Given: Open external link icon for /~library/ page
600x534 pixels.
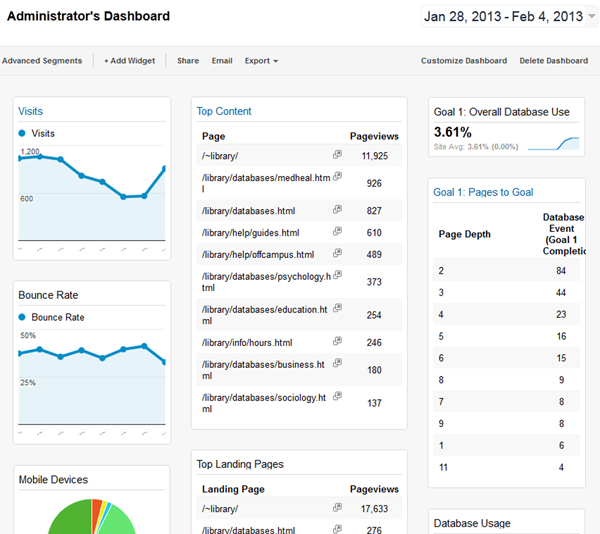Looking at the screenshot, I should click(x=337, y=155).
